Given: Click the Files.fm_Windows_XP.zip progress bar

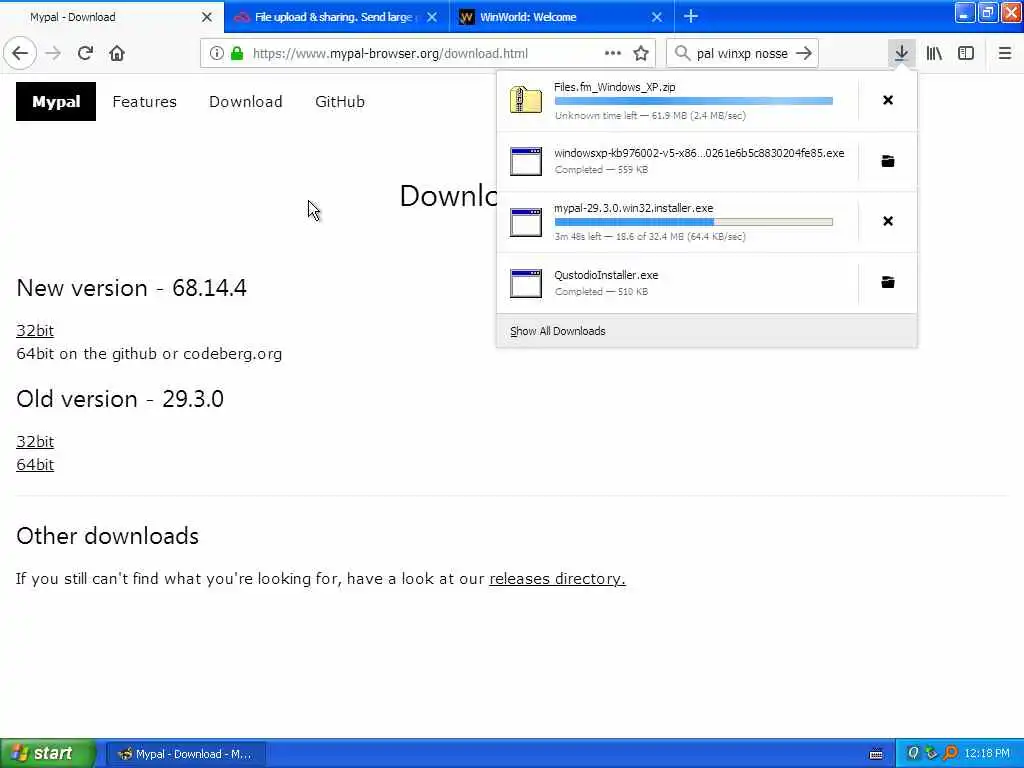Looking at the screenshot, I should click(x=694, y=101).
